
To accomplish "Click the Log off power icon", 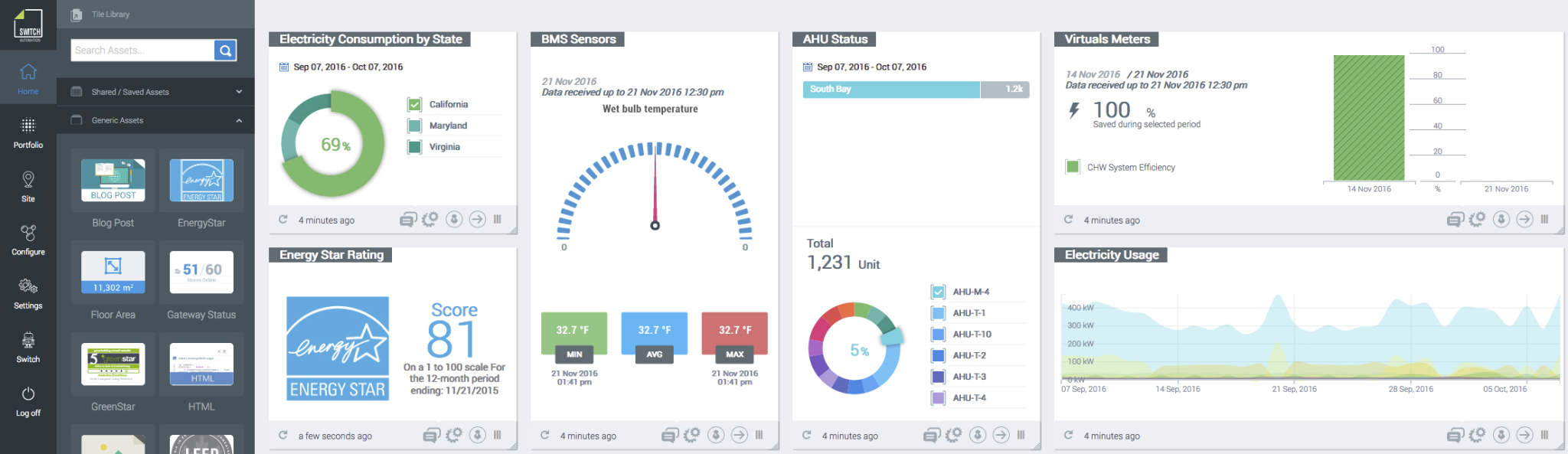I will point(28,394).
